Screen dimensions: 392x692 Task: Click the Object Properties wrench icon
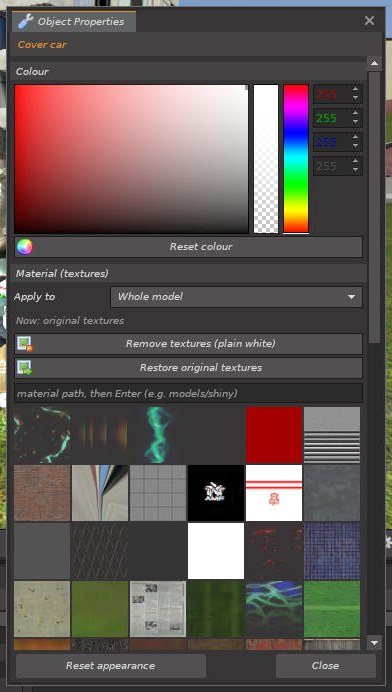coord(25,22)
